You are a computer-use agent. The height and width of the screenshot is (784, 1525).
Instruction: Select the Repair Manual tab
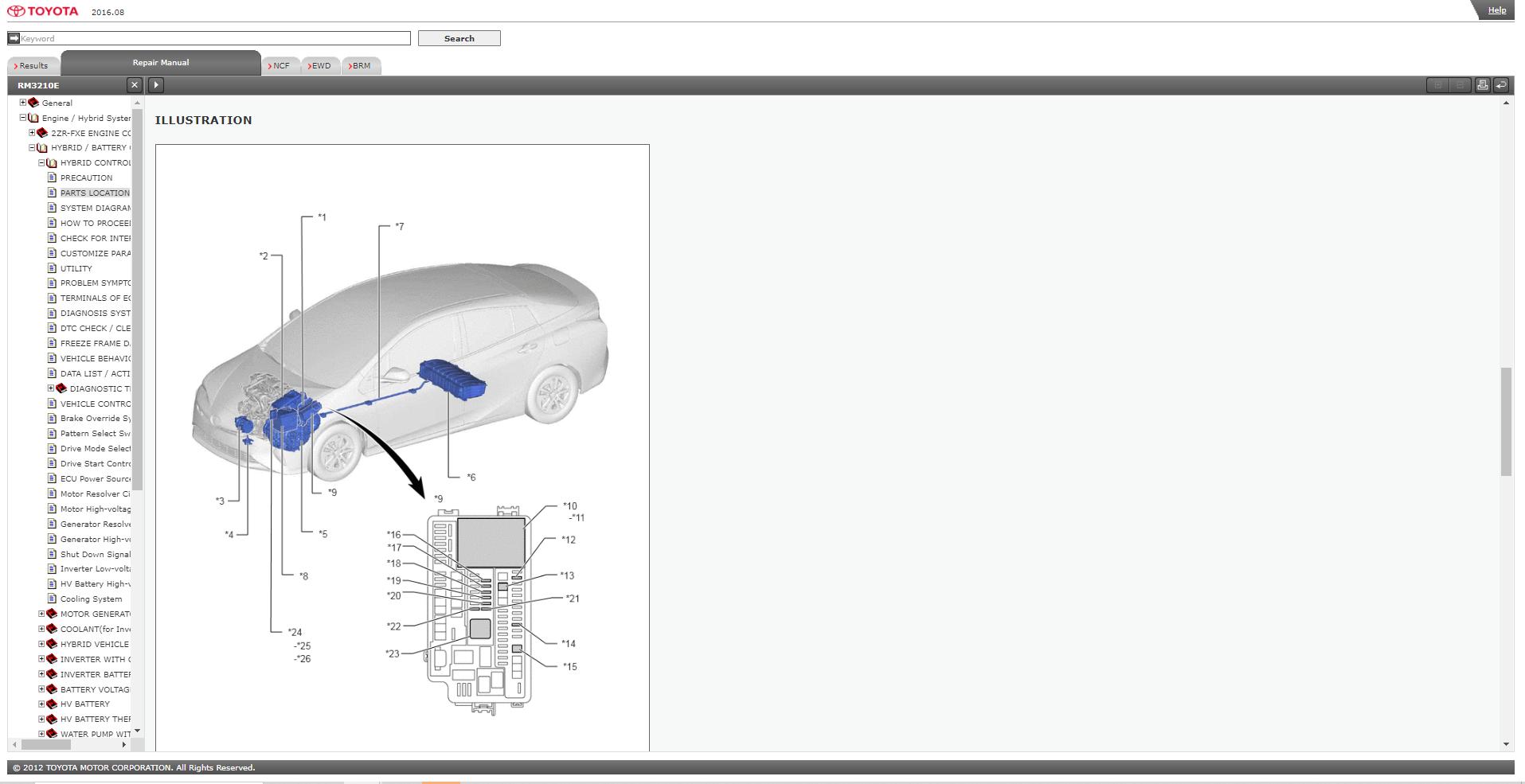(161, 63)
